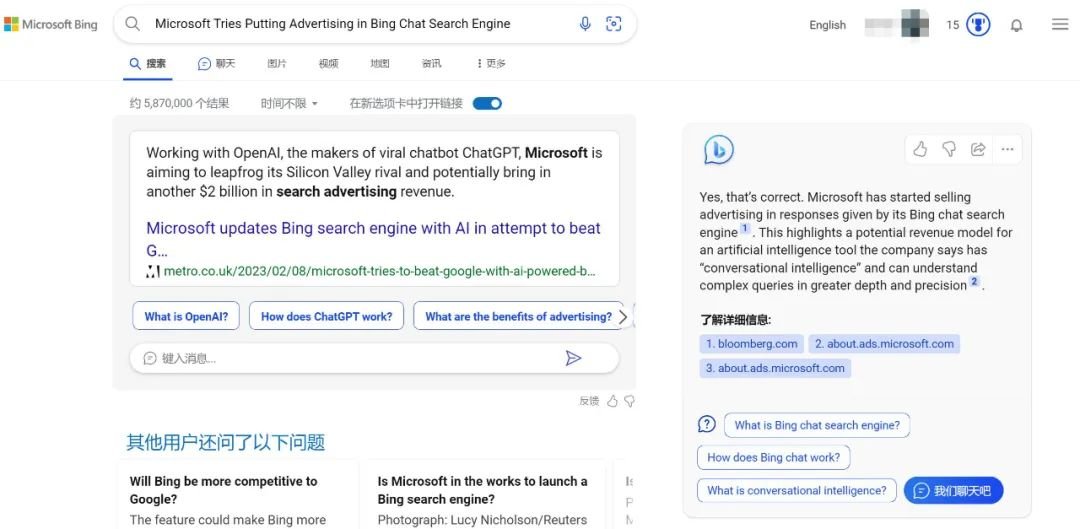Share the Bing chat sidebar answer
This screenshot has width=1080, height=529.
coord(977,149)
